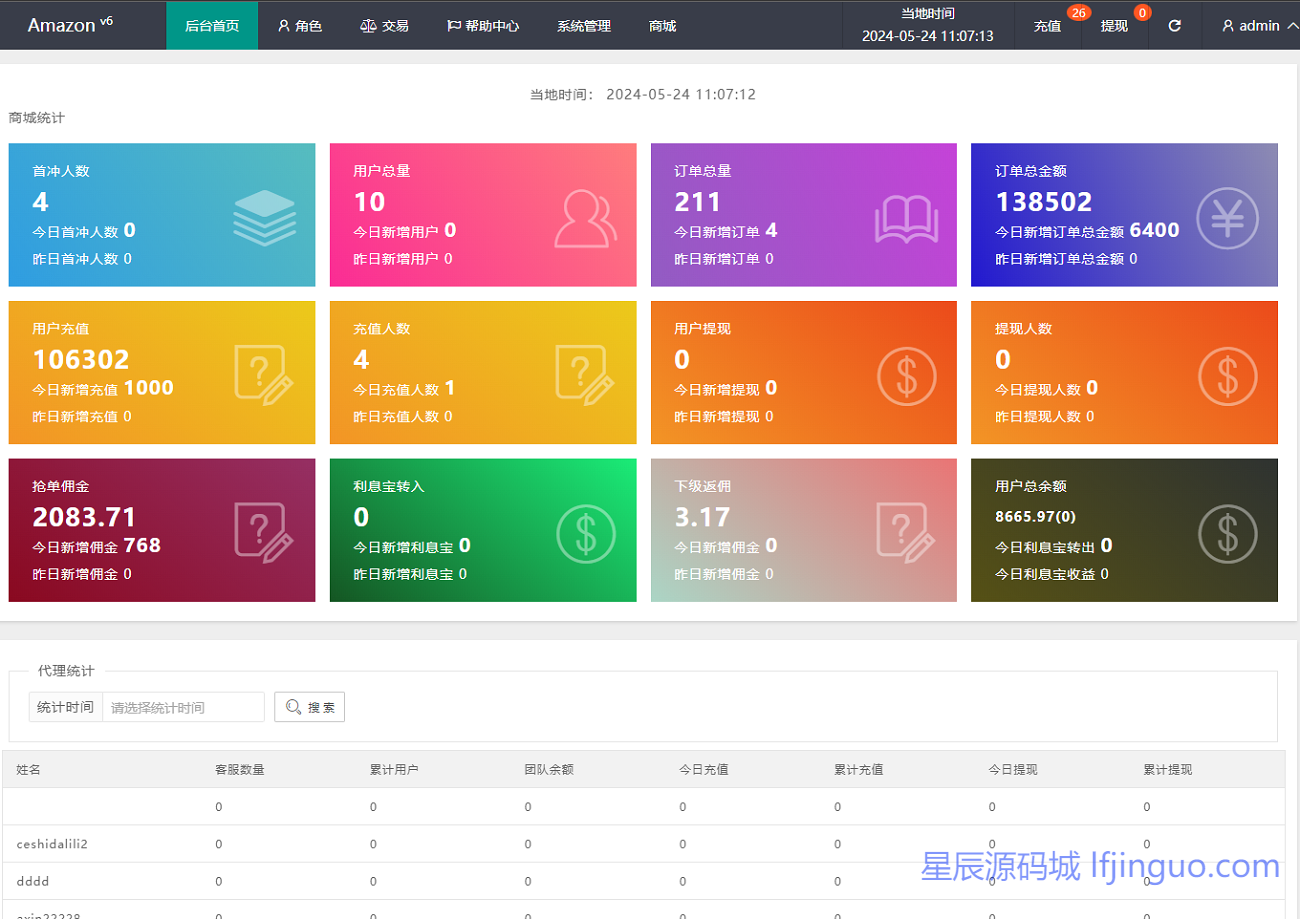The image size is (1300, 919).
Task: Click the dollar icon on 利息宝转入 card
Action: point(585,533)
